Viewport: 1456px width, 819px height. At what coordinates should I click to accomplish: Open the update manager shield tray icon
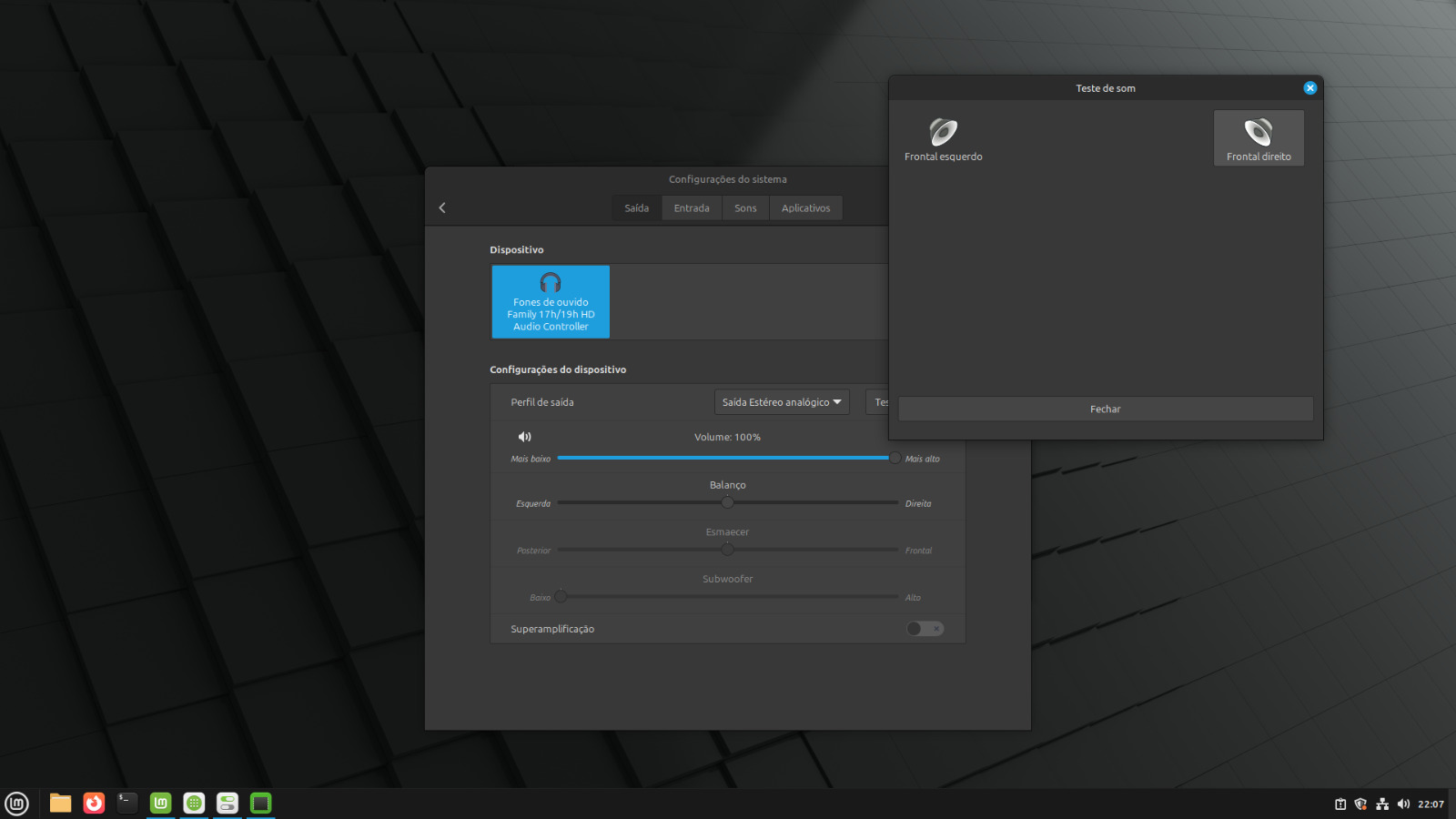click(x=1360, y=804)
